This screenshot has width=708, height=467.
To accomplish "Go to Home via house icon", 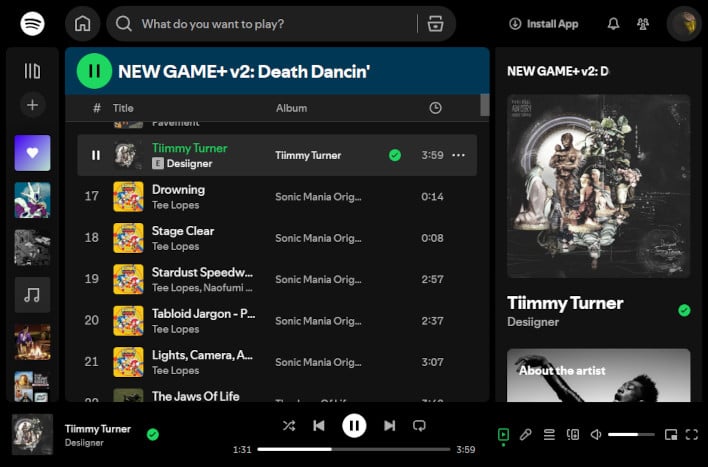I will (83, 23).
